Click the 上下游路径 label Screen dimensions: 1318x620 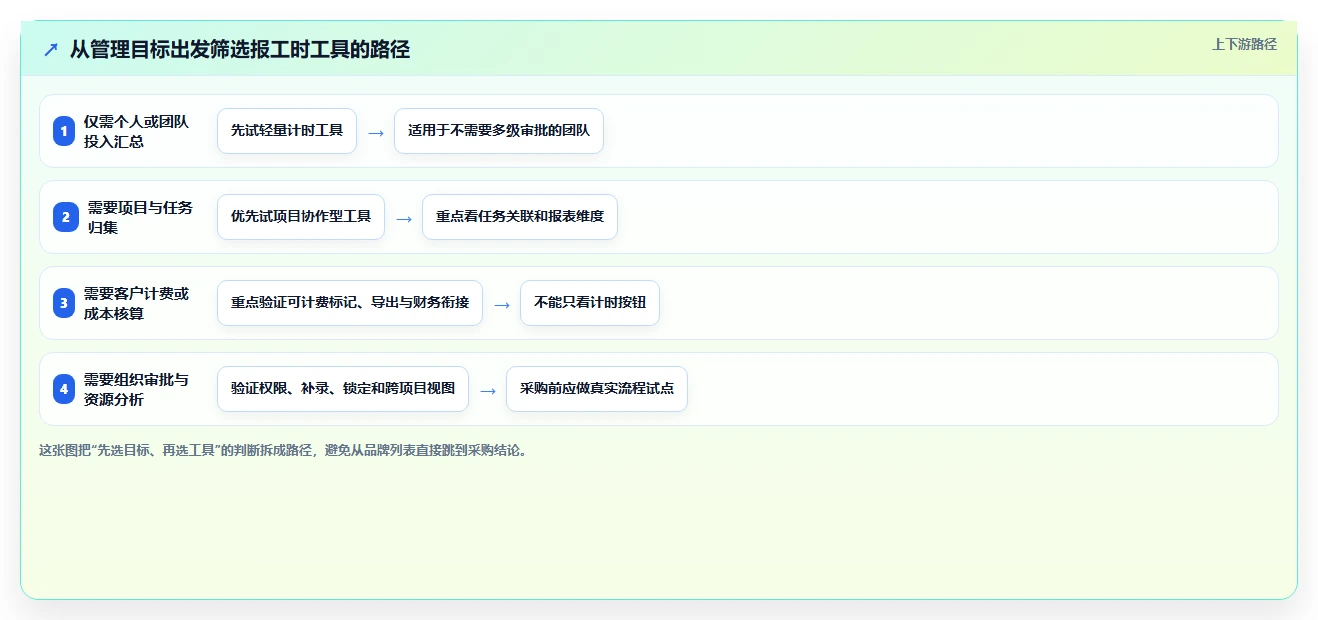click(1244, 44)
